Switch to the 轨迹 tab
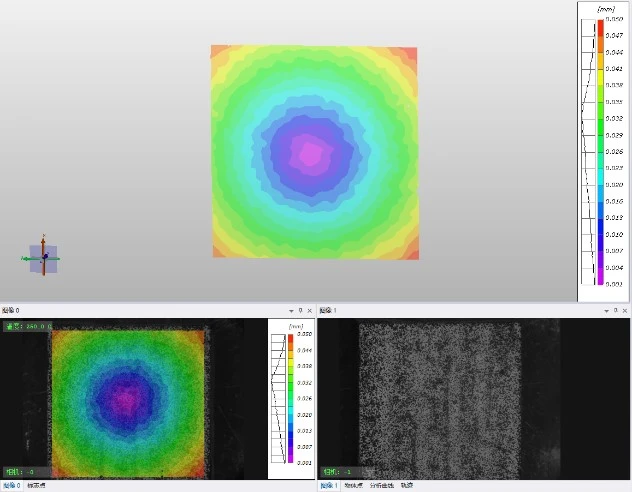The width and height of the screenshot is (632, 492). point(406,486)
